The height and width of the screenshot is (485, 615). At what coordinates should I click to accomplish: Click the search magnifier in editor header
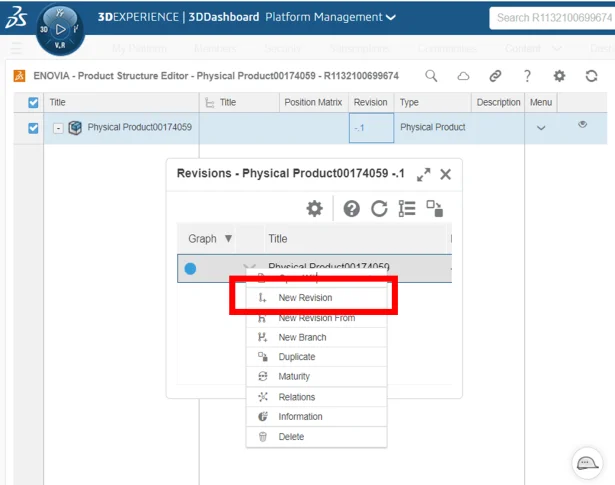tap(431, 76)
